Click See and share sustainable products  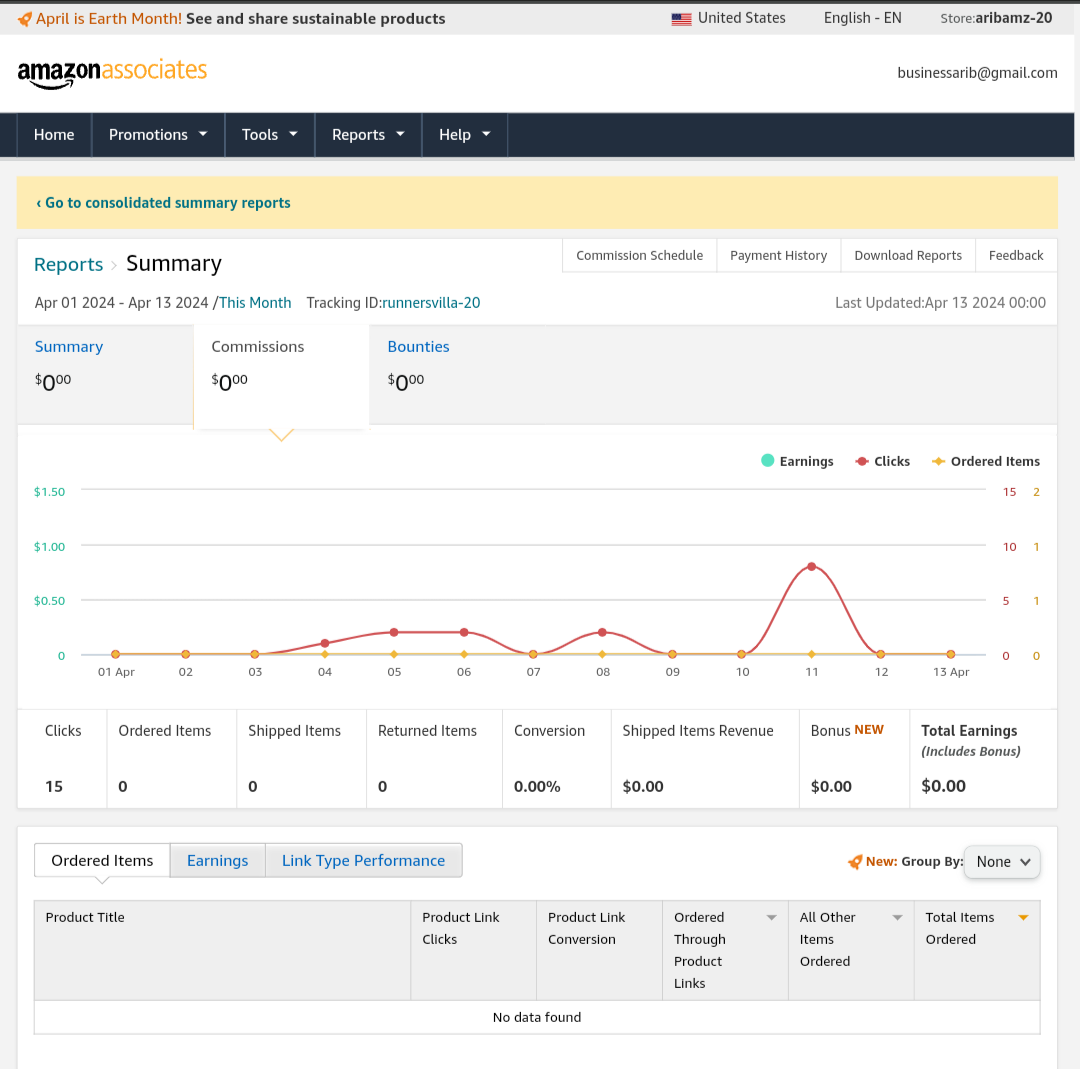315,19
